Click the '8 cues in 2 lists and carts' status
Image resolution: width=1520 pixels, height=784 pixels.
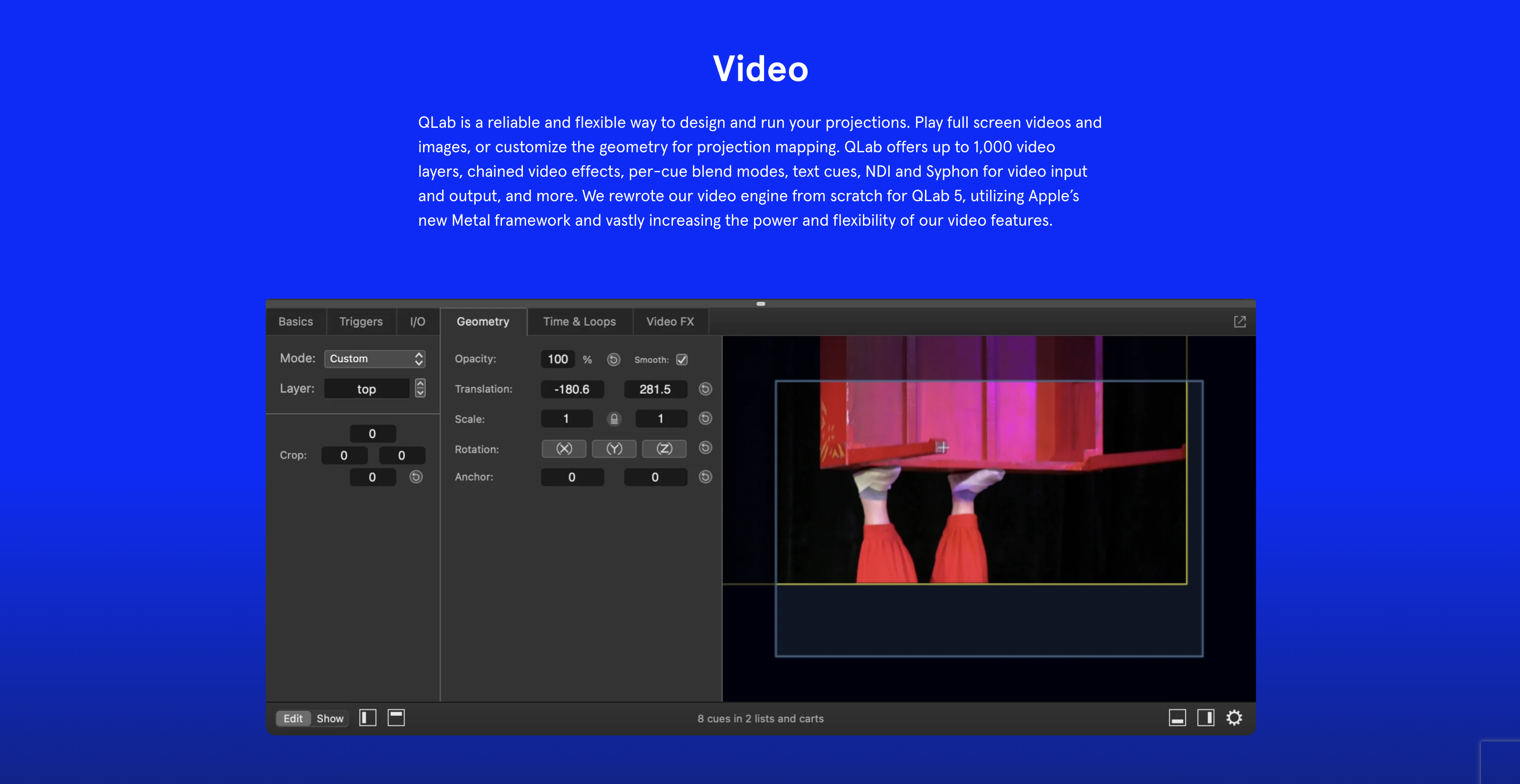click(x=760, y=718)
